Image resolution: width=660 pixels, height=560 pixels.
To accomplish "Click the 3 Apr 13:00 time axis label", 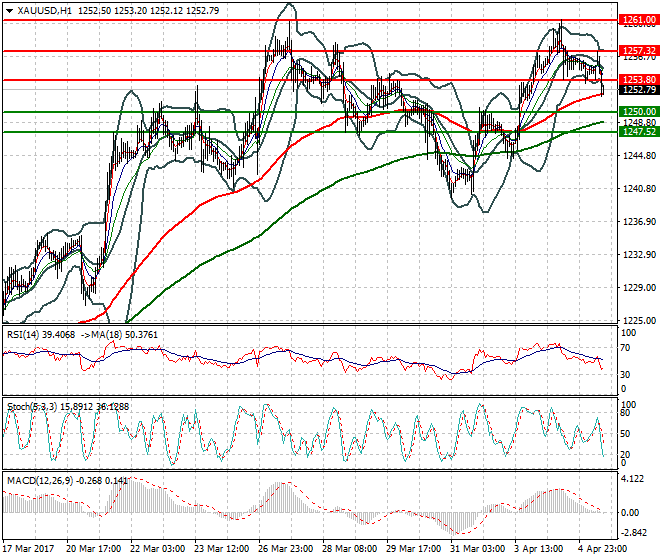I will point(539,549).
